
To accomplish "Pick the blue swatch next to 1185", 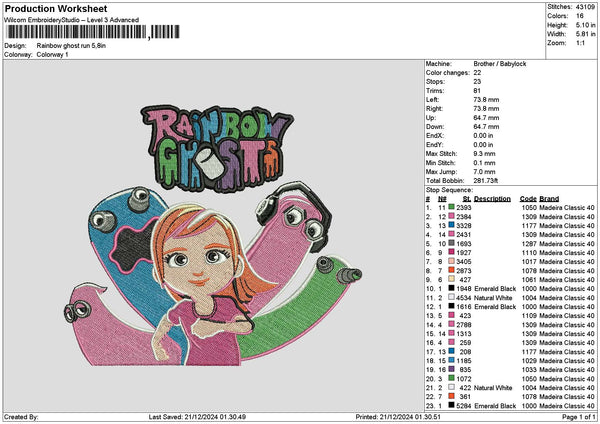I will coord(452,360).
